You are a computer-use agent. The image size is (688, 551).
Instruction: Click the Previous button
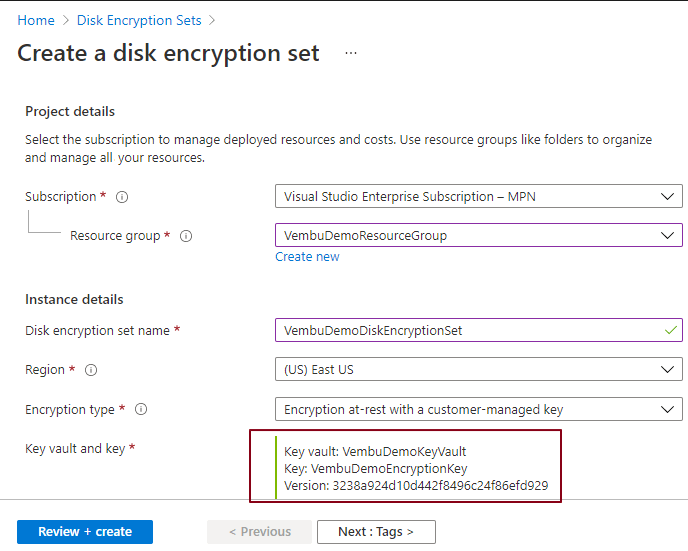260,532
